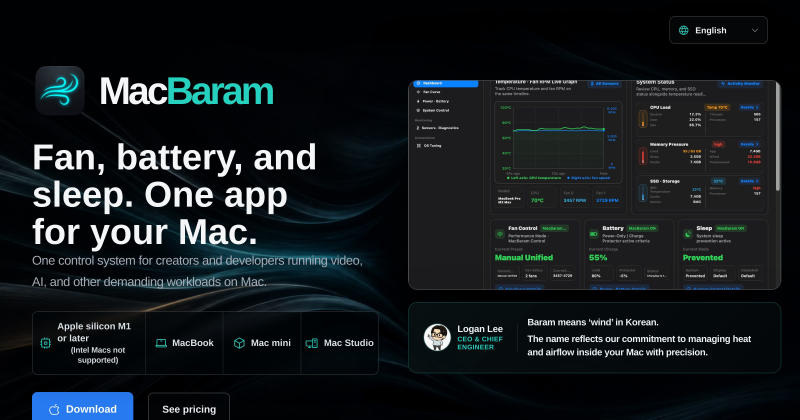Image resolution: width=800 pixels, height=420 pixels.
Task: Click Logan Lee's avatar picture
Action: [x=437, y=337]
